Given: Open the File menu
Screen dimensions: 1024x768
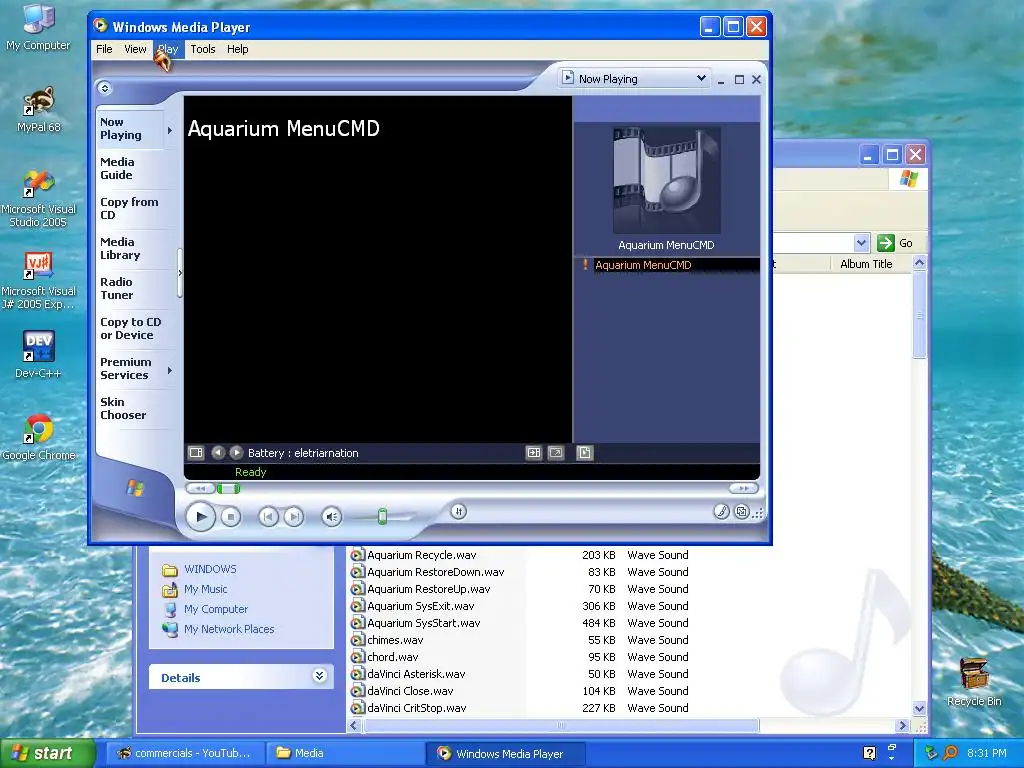Looking at the screenshot, I should click(104, 49).
